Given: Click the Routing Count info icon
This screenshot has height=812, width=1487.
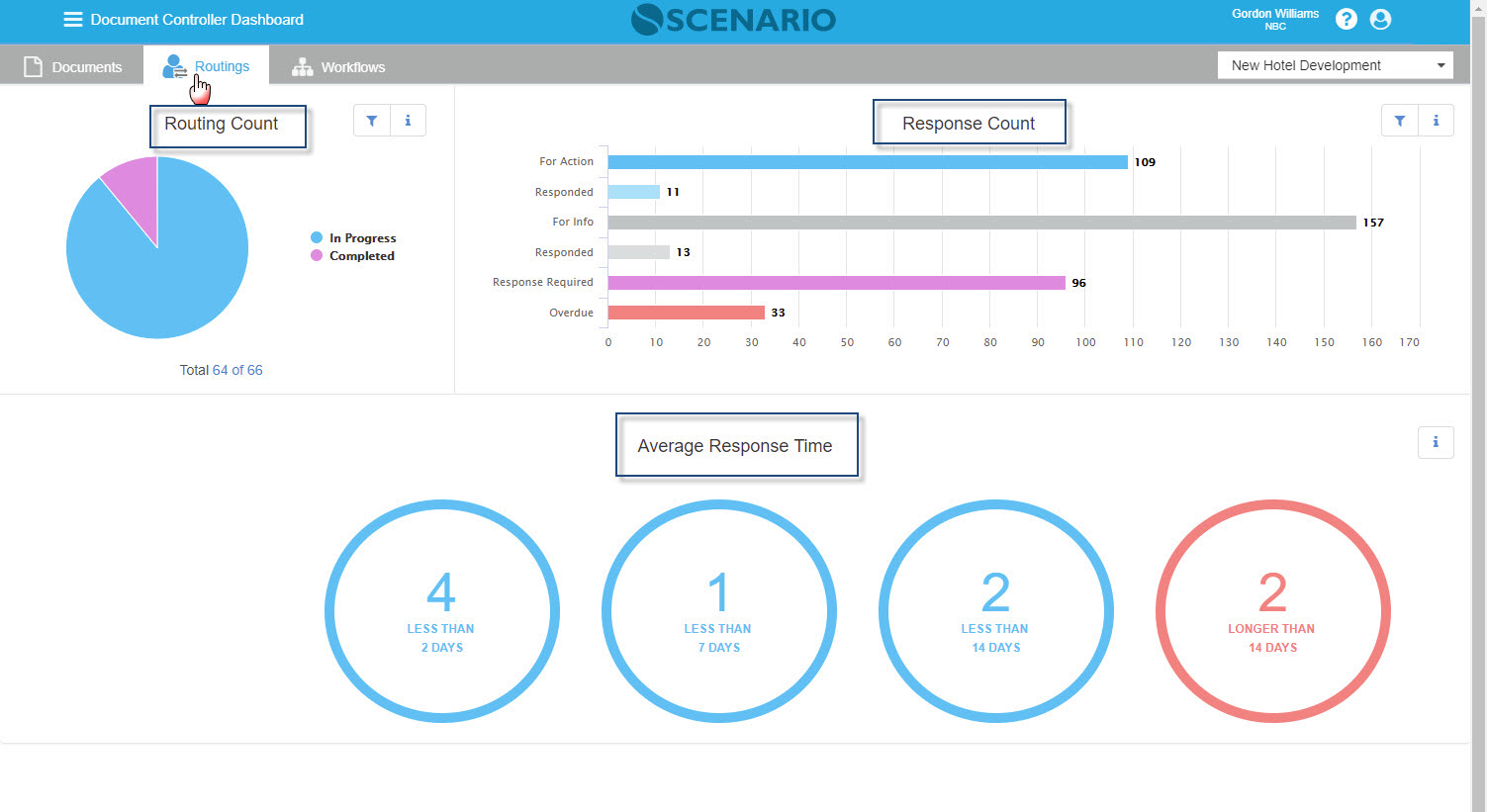Looking at the screenshot, I should click(408, 121).
